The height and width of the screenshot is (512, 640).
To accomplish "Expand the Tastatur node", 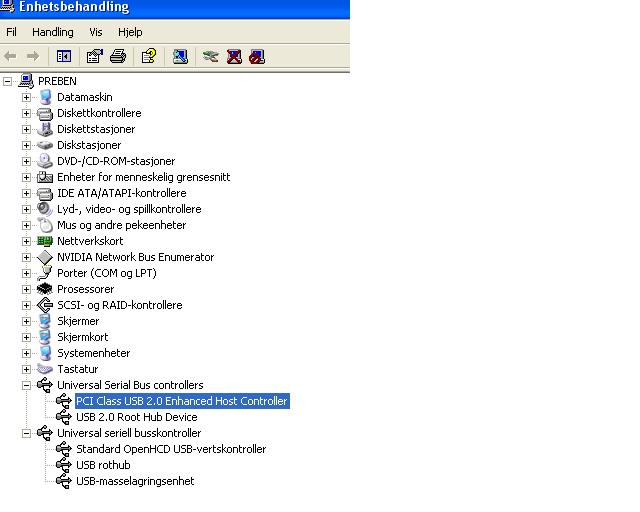I will point(27,369).
